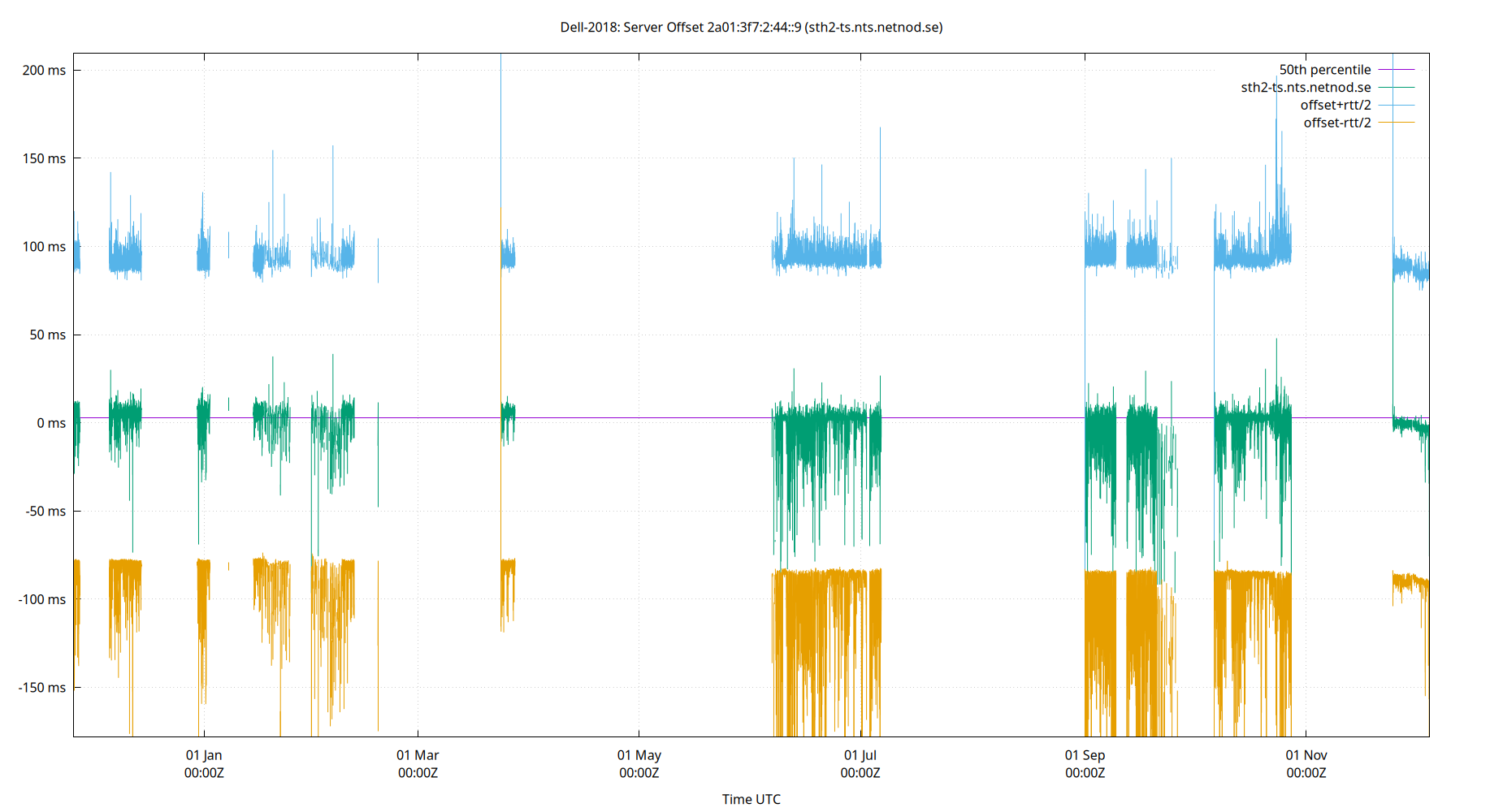Screen dimensions: 1503x812
Task: Toggle visibility of 'offset+rtt/2' series
Action: [1336, 105]
